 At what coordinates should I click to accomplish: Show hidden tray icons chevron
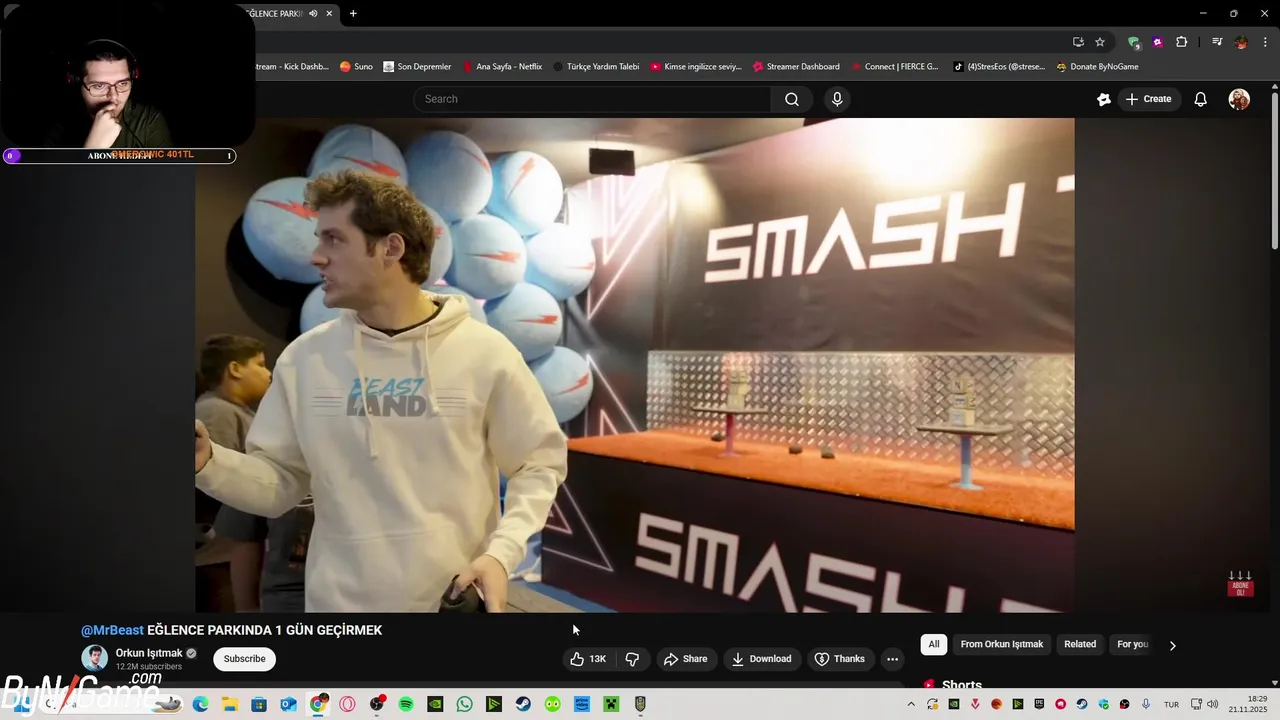[911, 704]
